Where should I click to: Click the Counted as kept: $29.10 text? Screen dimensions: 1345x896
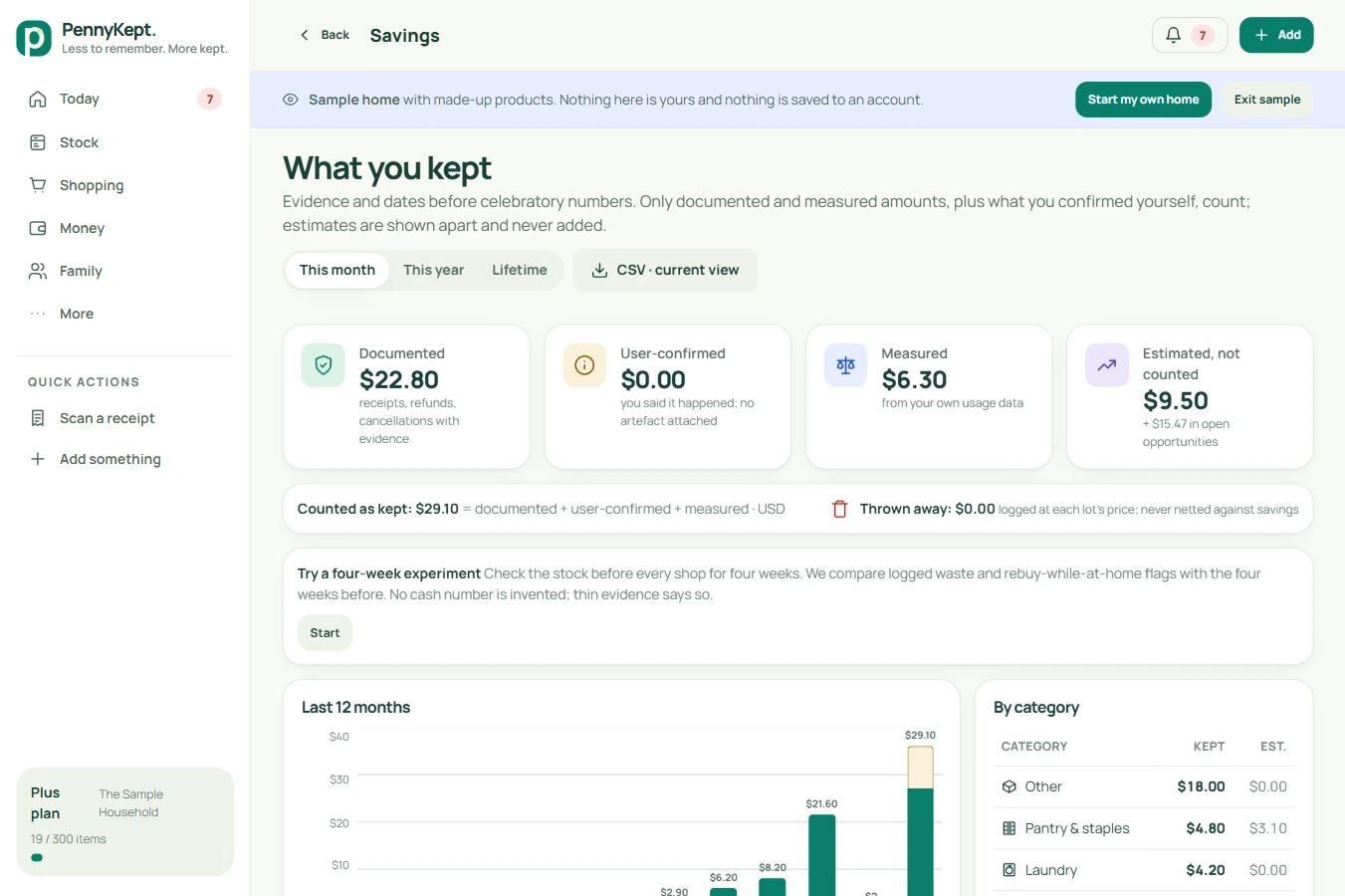(x=378, y=509)
